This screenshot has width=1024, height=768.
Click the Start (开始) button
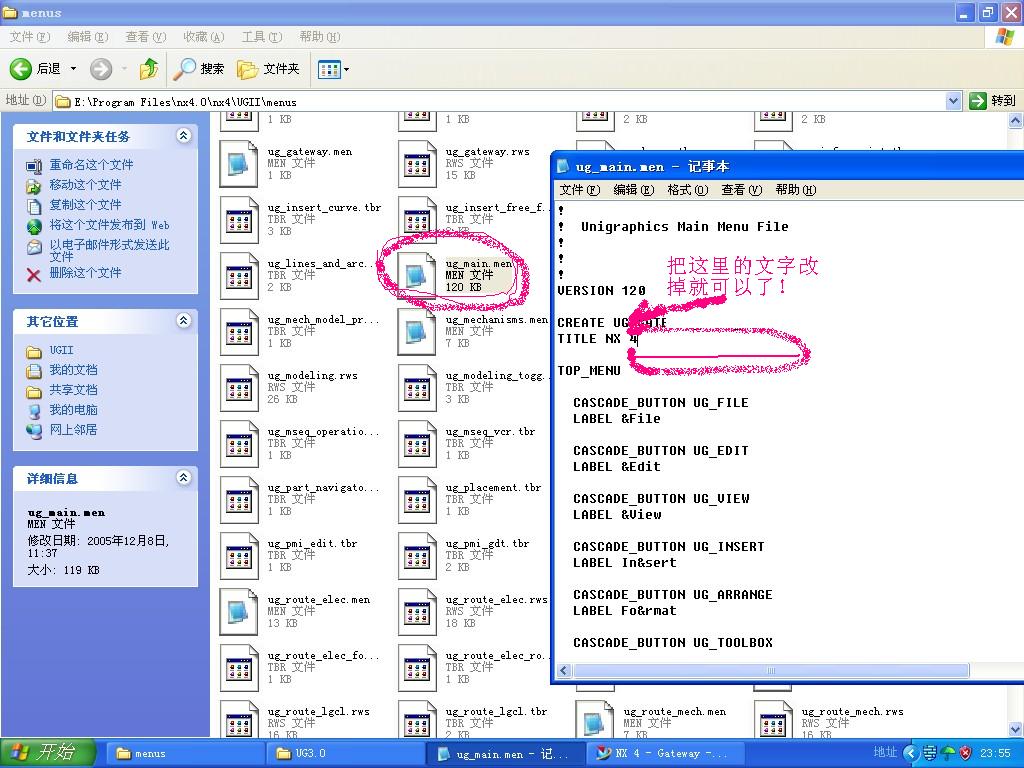(47, 753)
